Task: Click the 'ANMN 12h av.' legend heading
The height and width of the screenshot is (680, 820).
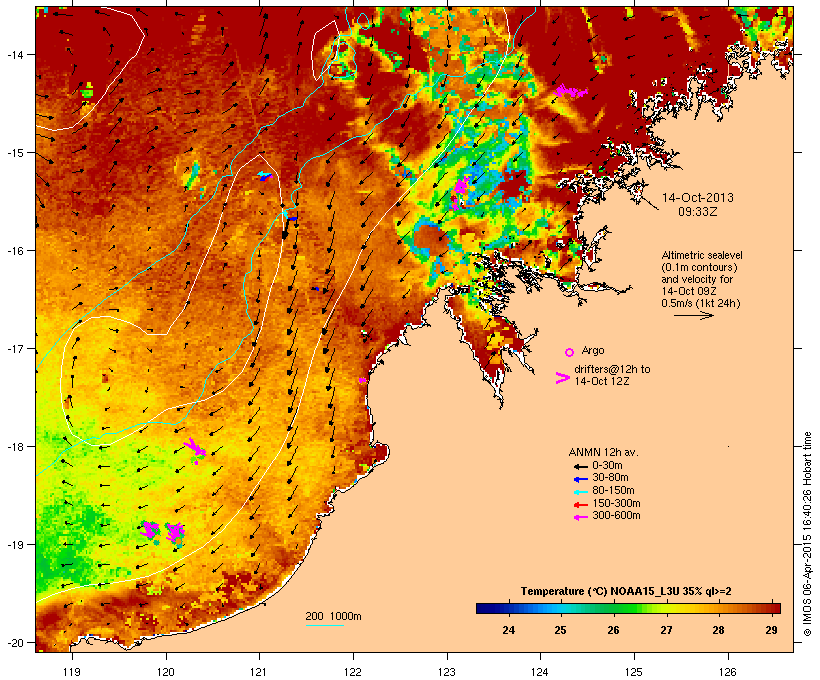Action: click(603, 452)
